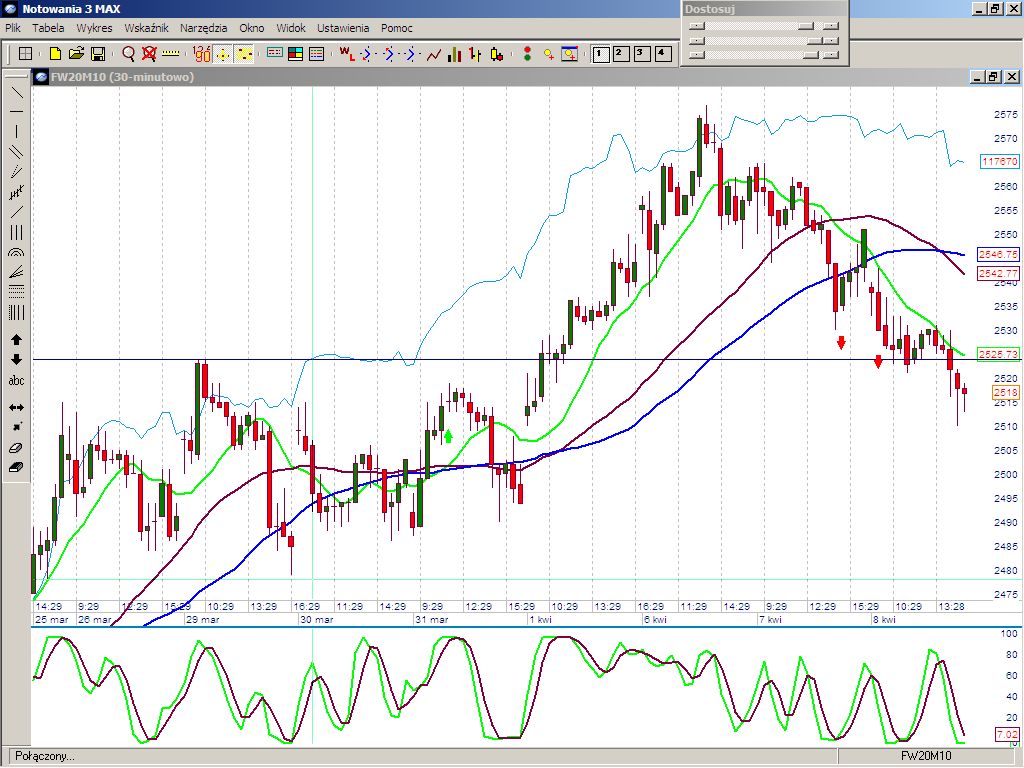This screenshot has width=1024, height=768.
Task: Click the 2546.75 price label on axis
Action: pos(998,254)
